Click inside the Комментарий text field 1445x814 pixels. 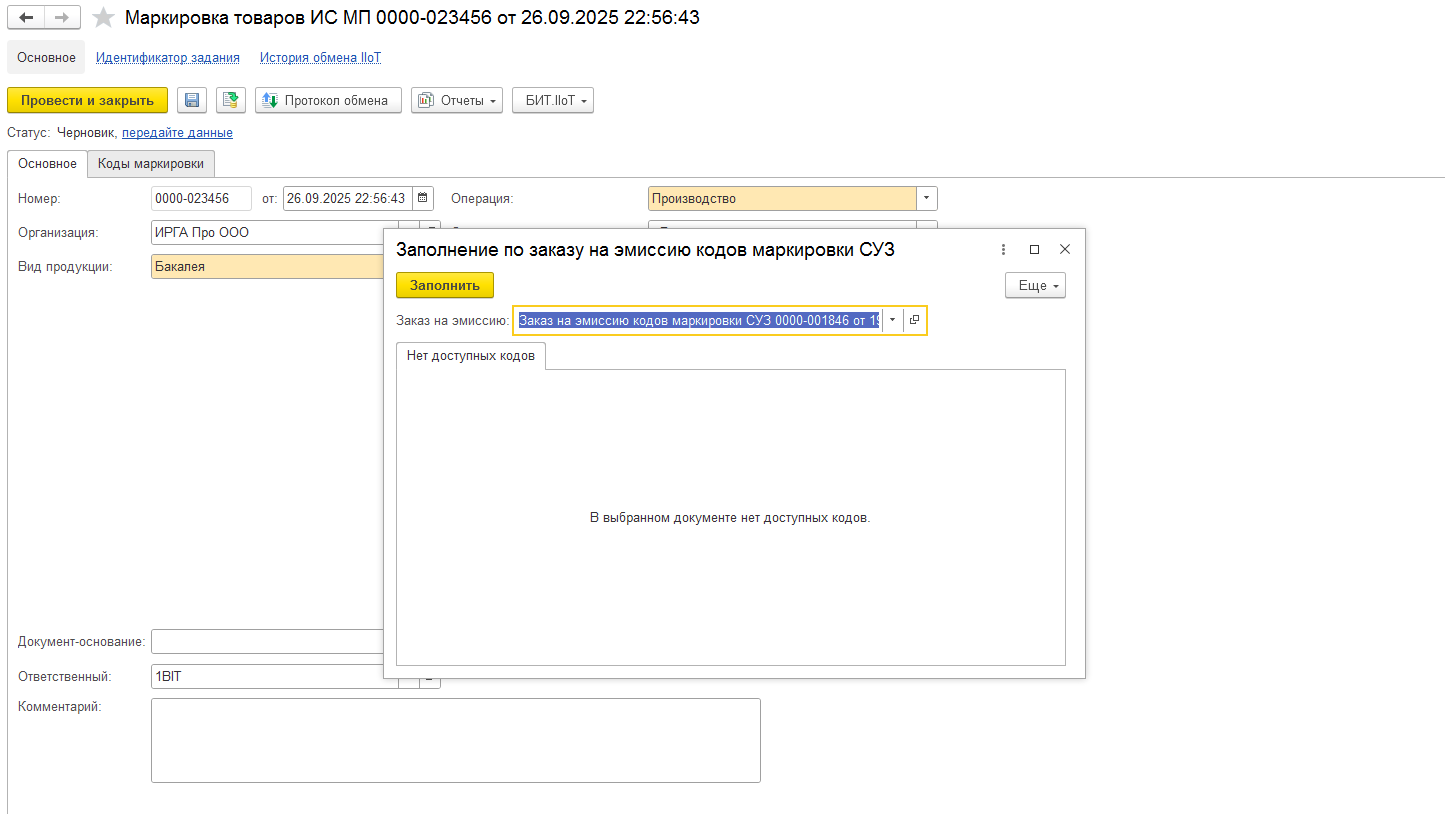click(x=455, y=740)
